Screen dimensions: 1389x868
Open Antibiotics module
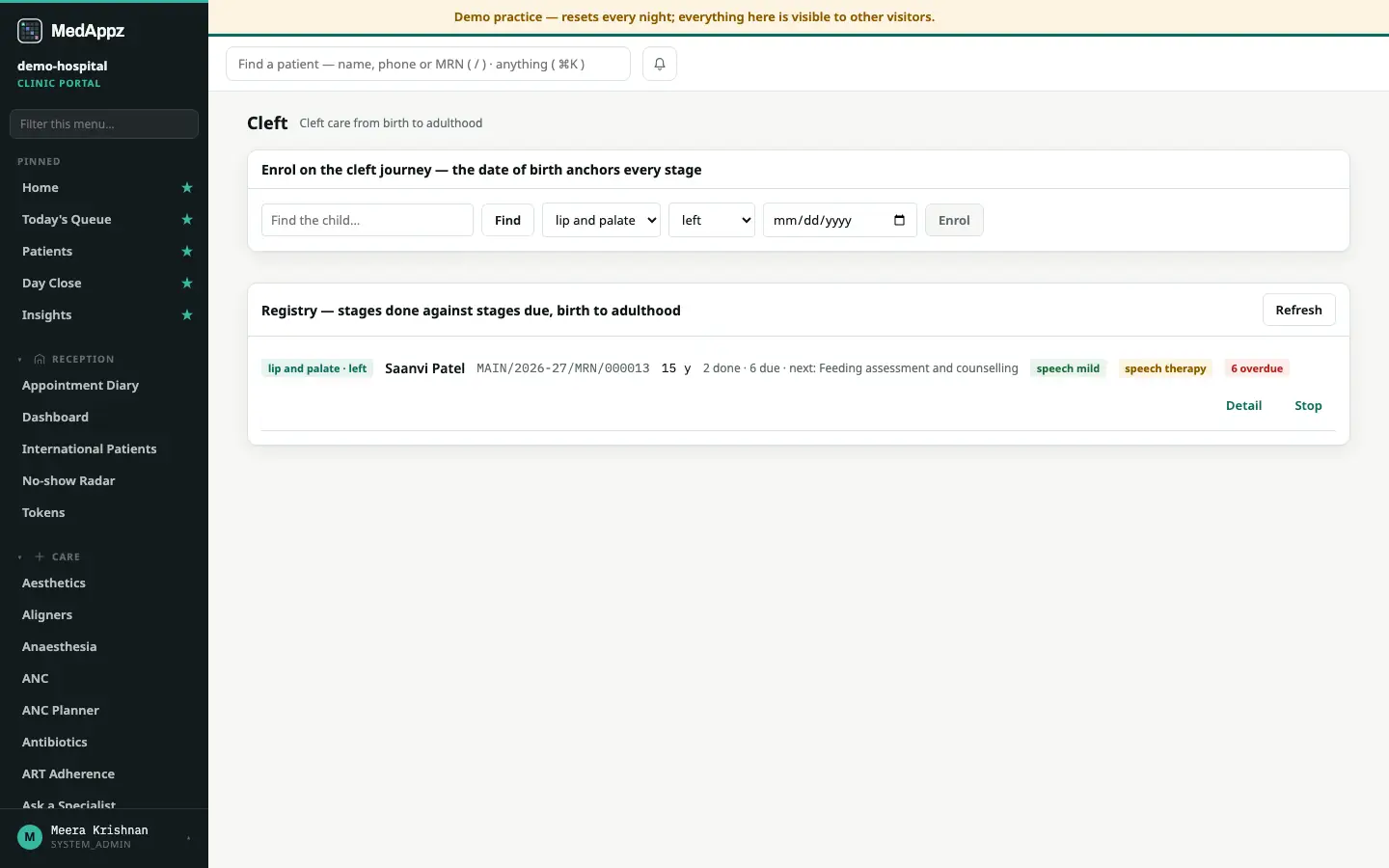coord(55,743)
